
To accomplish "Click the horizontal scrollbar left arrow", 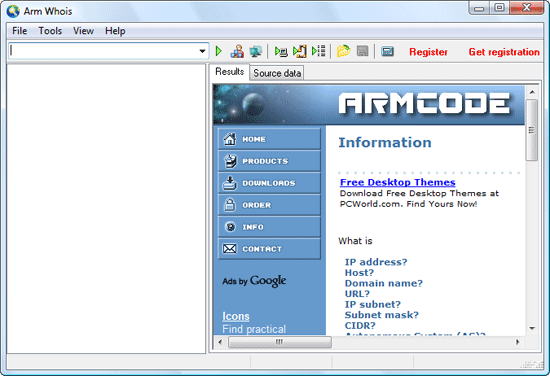I will pos(220,342).
